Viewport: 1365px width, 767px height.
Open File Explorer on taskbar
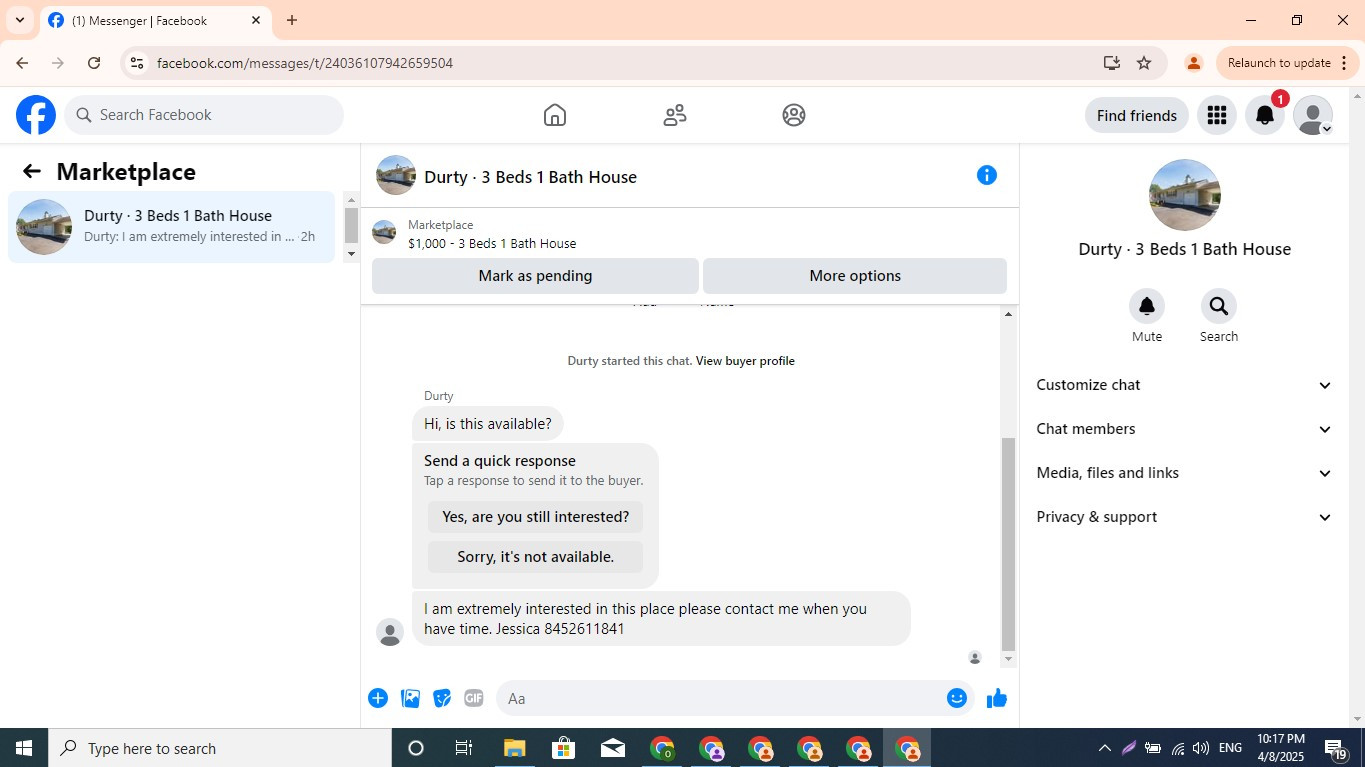click(514, 748)
